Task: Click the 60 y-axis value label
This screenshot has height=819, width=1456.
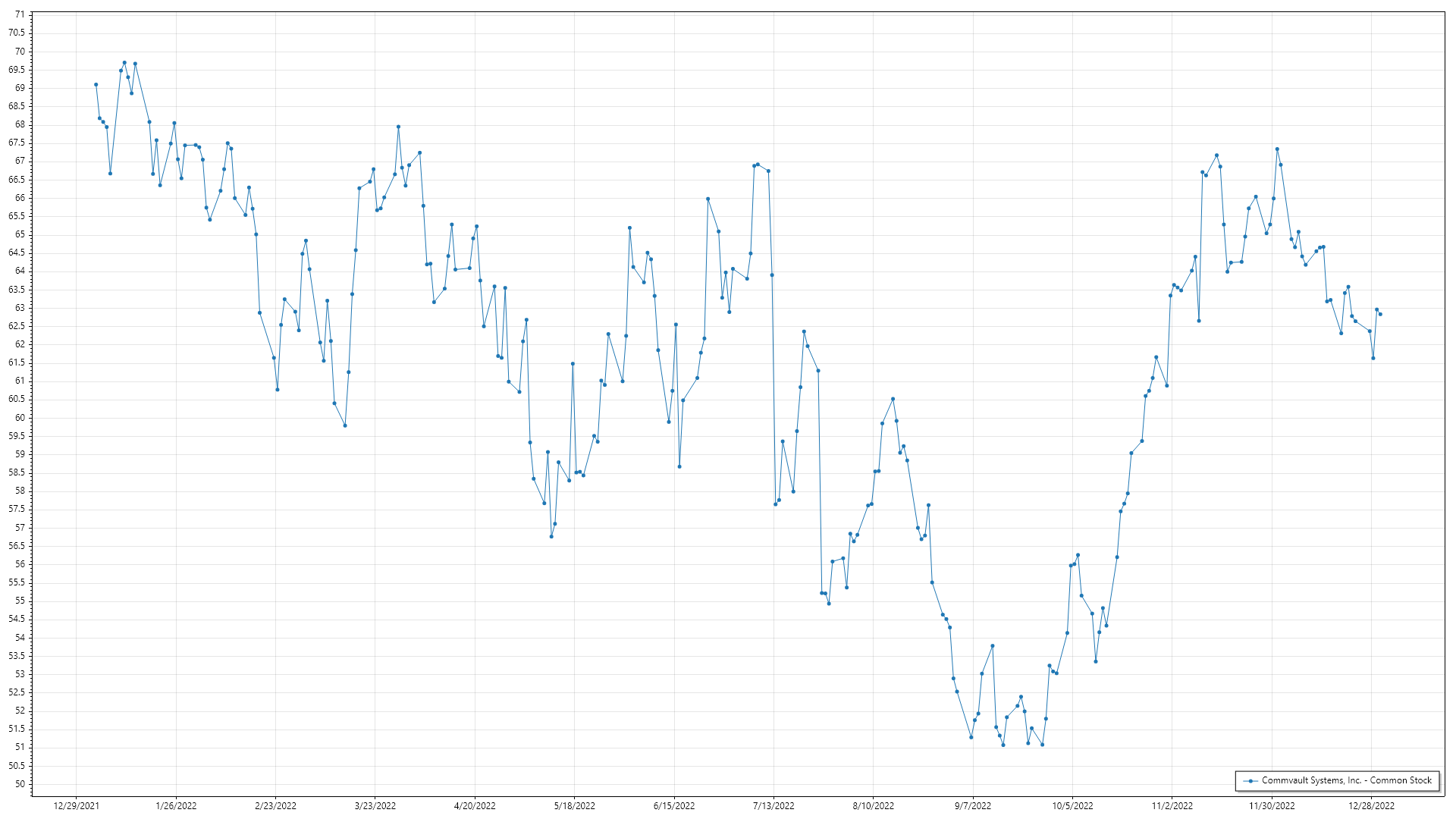Action: (x=20, y=418)
